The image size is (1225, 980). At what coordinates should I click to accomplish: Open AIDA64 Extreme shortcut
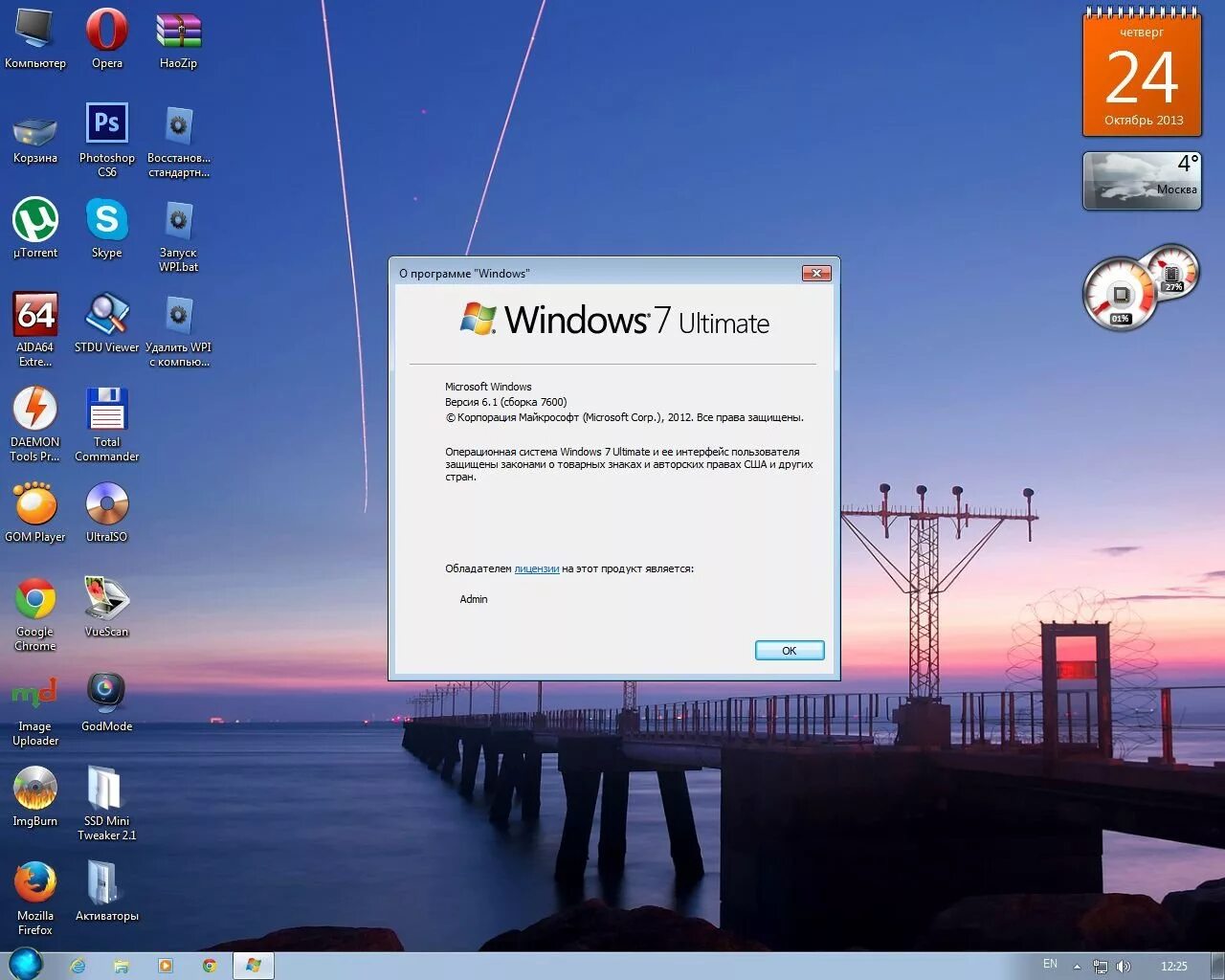[x=35, y=329]
